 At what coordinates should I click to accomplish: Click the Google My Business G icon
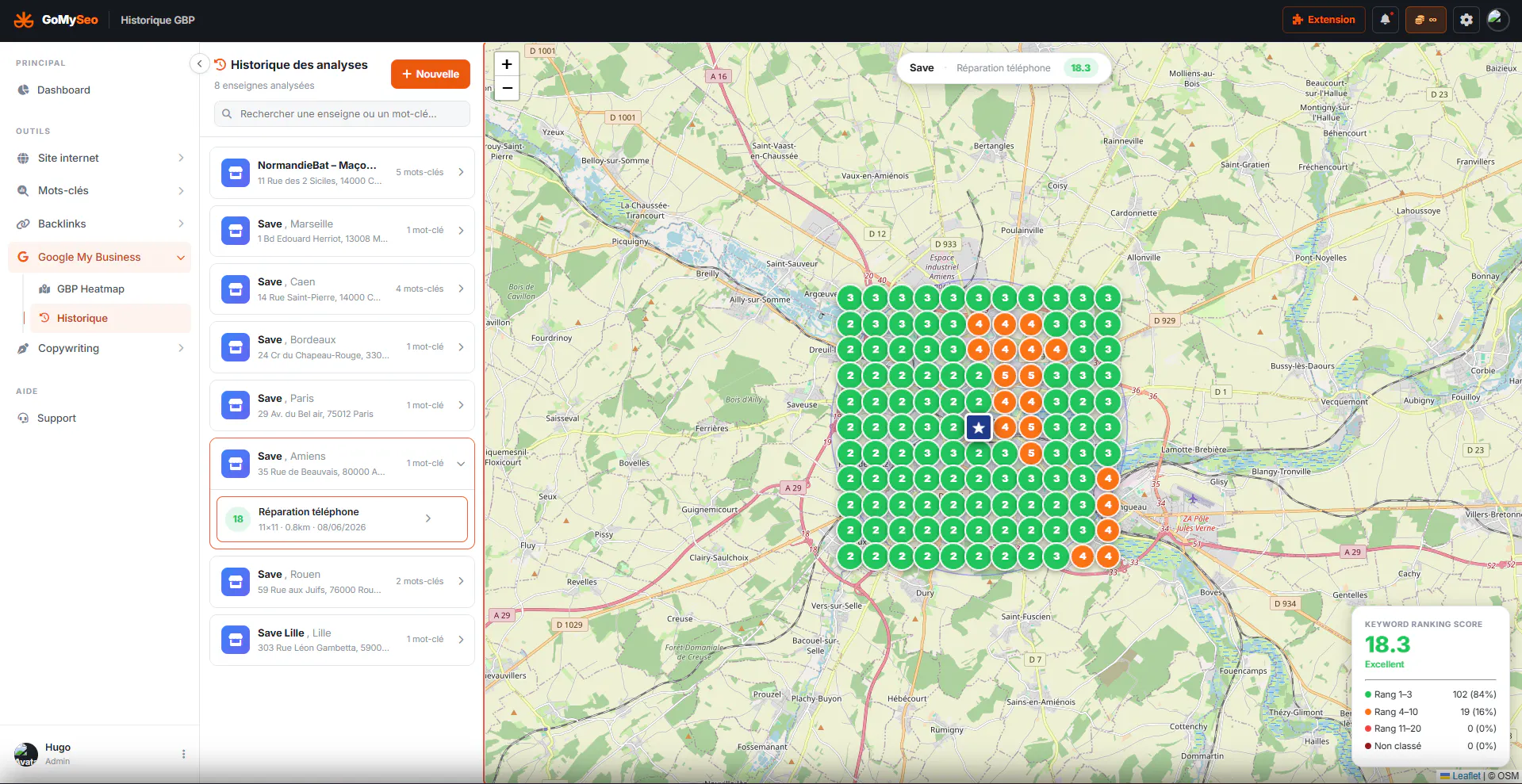point(23,257)
